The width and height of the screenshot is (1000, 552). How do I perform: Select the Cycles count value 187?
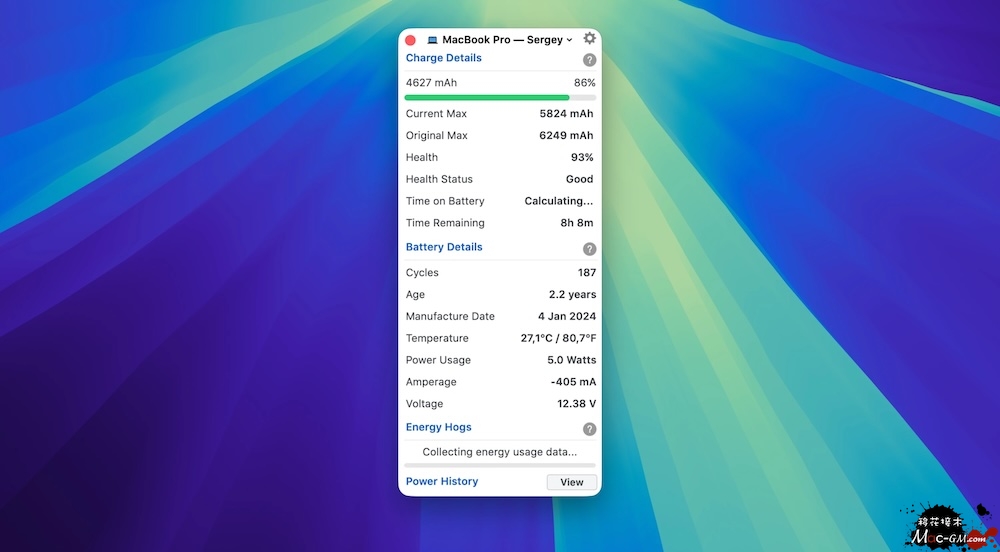[x=586, y=272]
